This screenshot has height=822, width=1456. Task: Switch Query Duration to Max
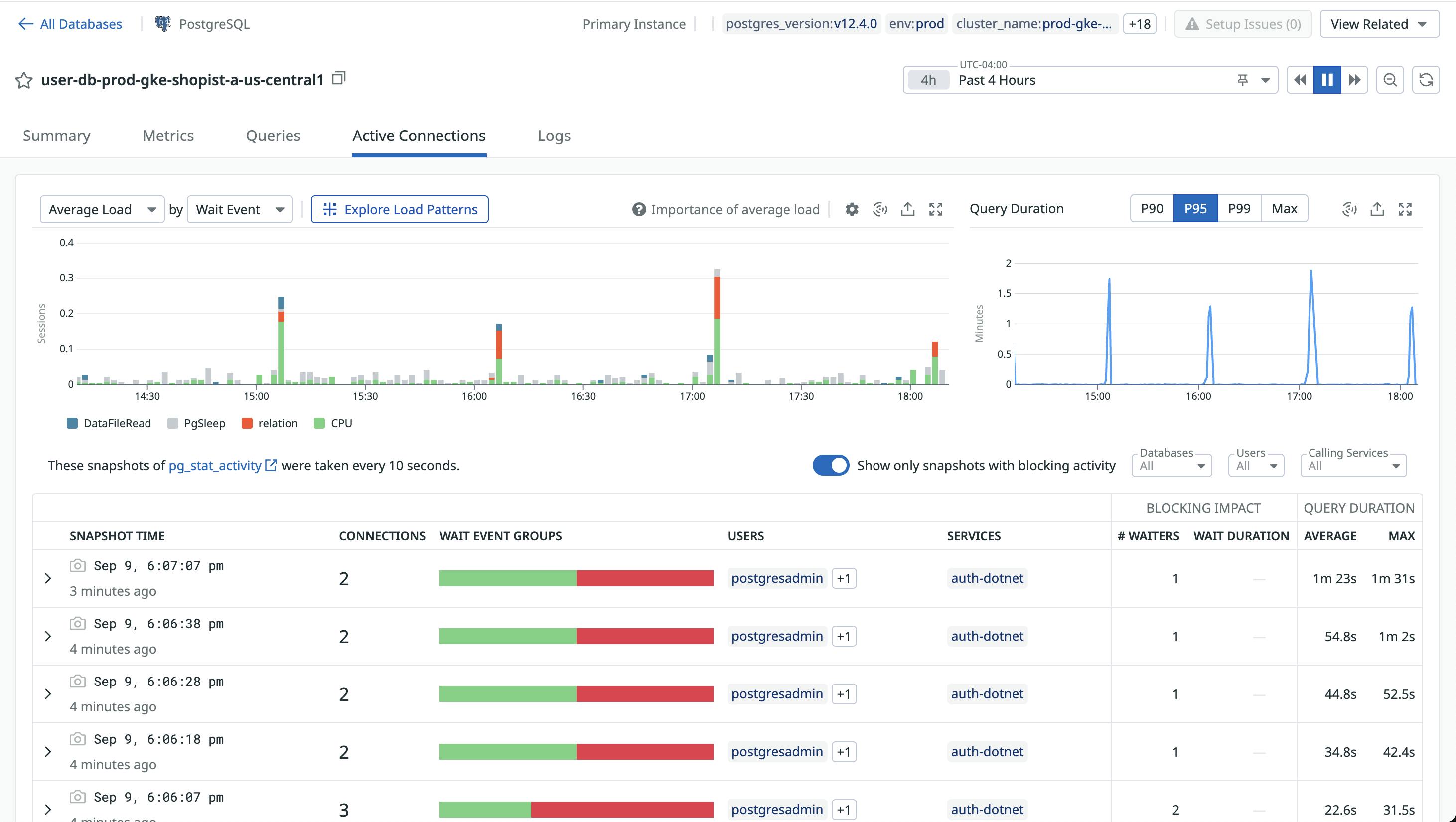click(x=1284, y=208)
